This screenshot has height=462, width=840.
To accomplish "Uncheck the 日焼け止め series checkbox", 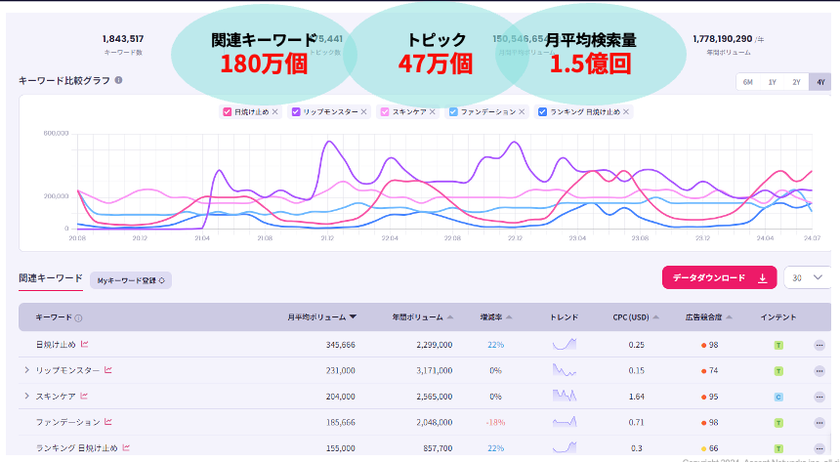I will (x=227, y=112).
